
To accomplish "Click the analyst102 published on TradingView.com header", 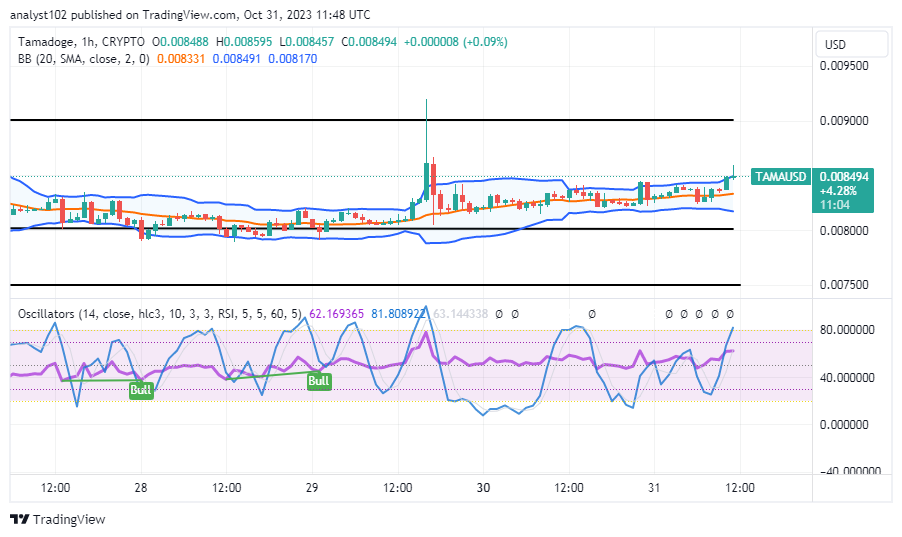I will click(190, 15).
